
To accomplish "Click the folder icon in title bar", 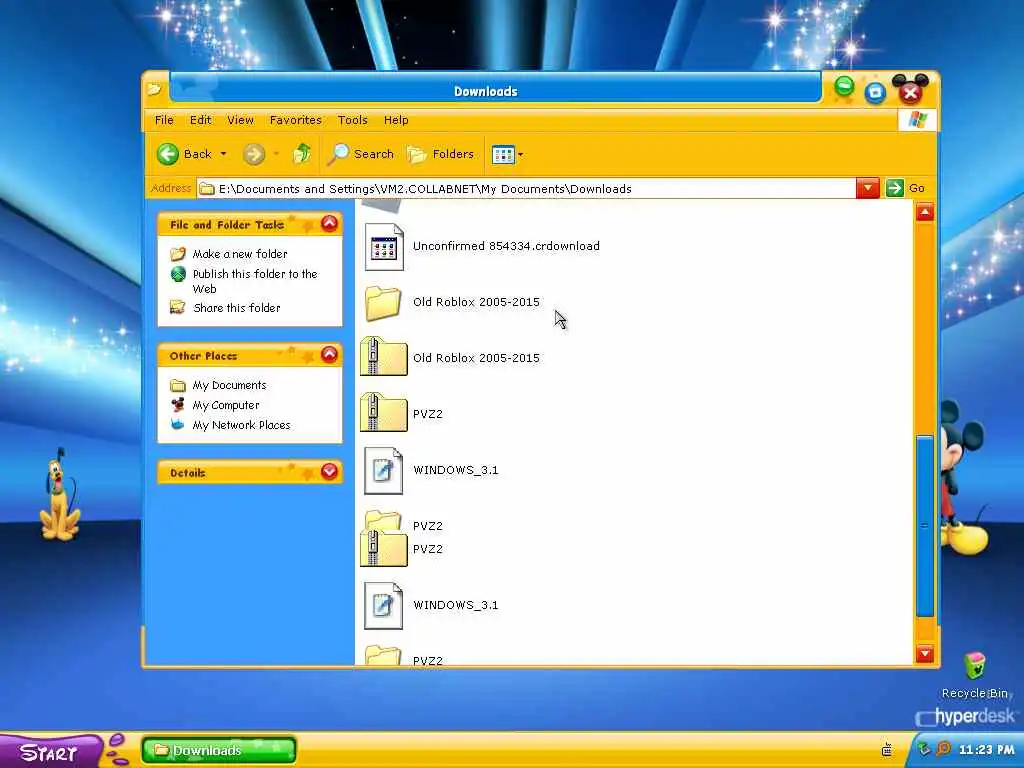I will point(154,89).
